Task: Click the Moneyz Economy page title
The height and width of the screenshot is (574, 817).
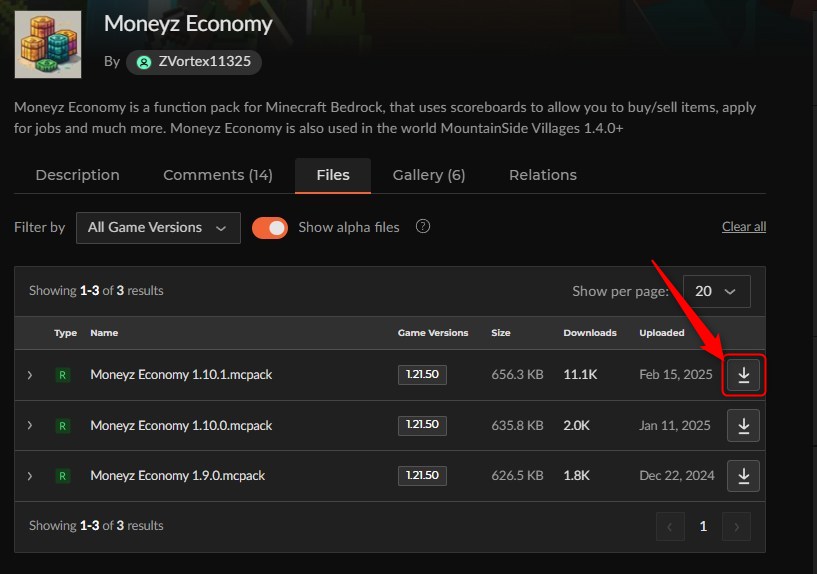Action: click(188, 24)
